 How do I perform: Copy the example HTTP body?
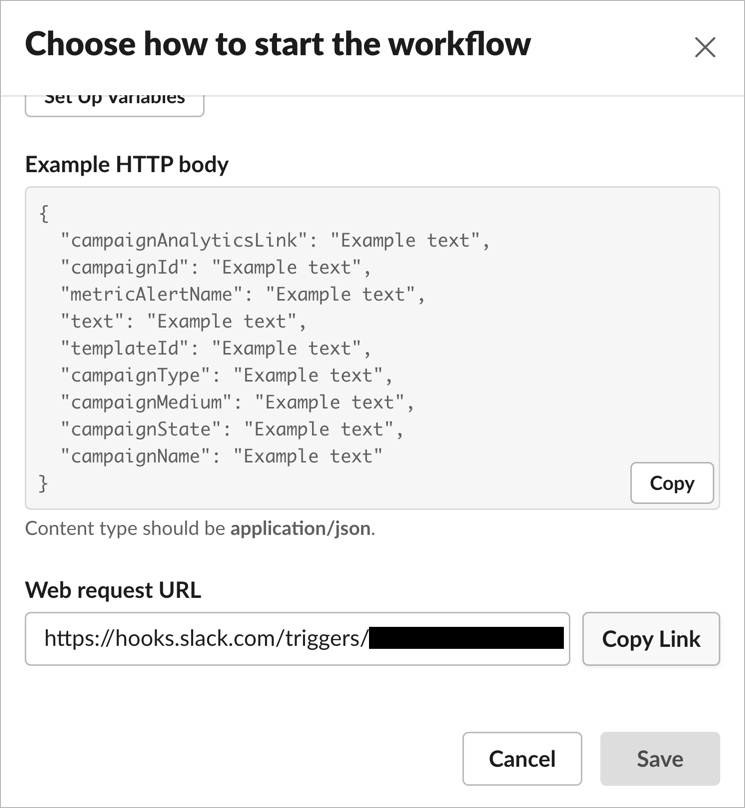pos(671,483)
